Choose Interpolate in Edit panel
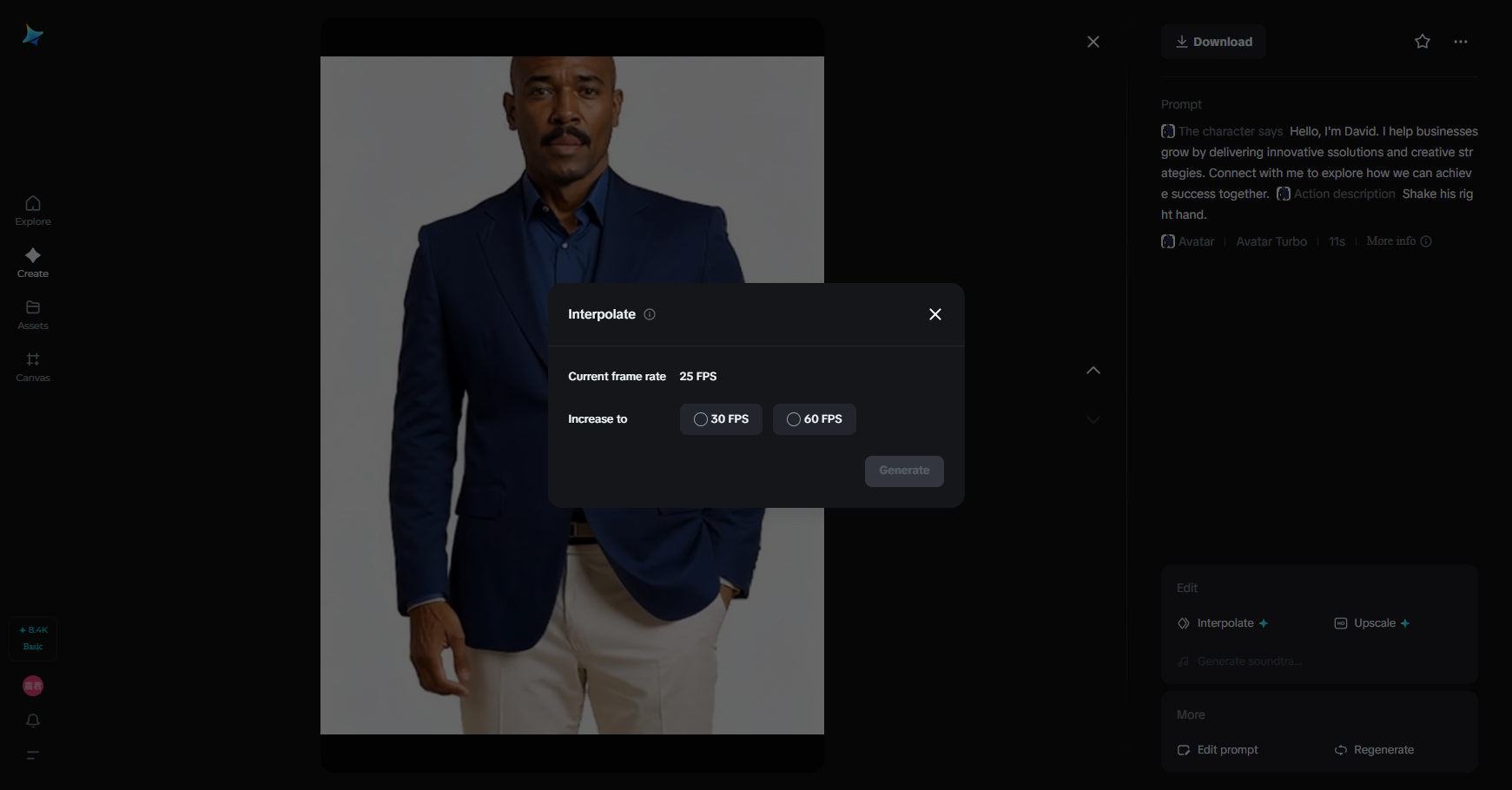This screenshot has height=790, width=1512. [1223, 623]
